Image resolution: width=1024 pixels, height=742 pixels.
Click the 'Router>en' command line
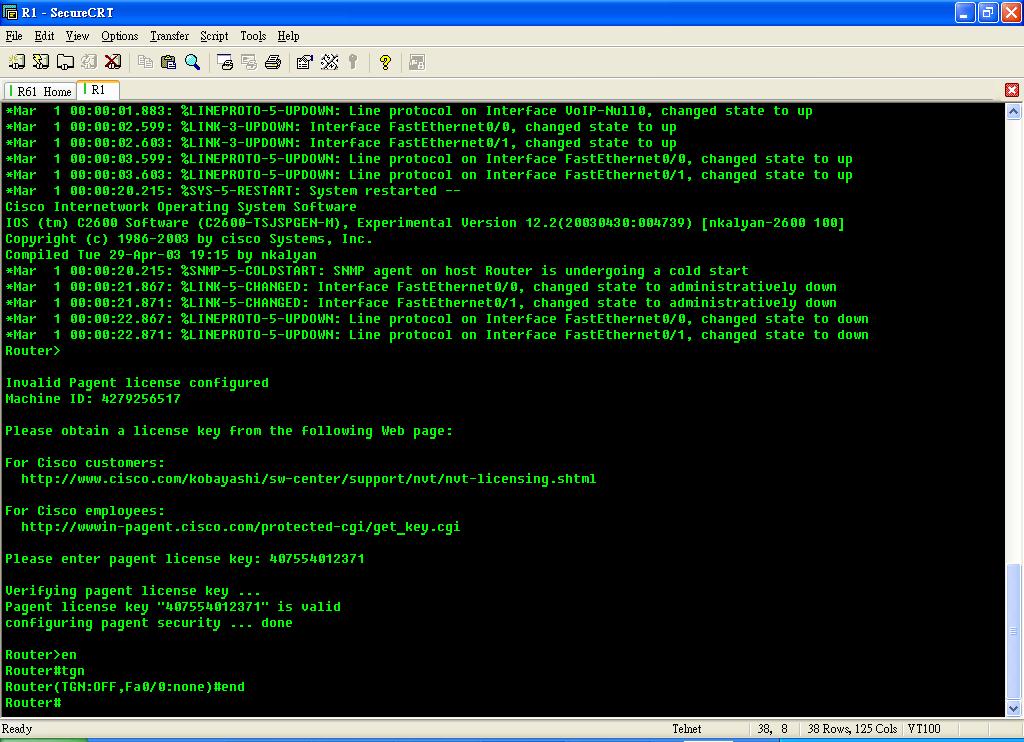pyautogui.click(x=40, y=654)
